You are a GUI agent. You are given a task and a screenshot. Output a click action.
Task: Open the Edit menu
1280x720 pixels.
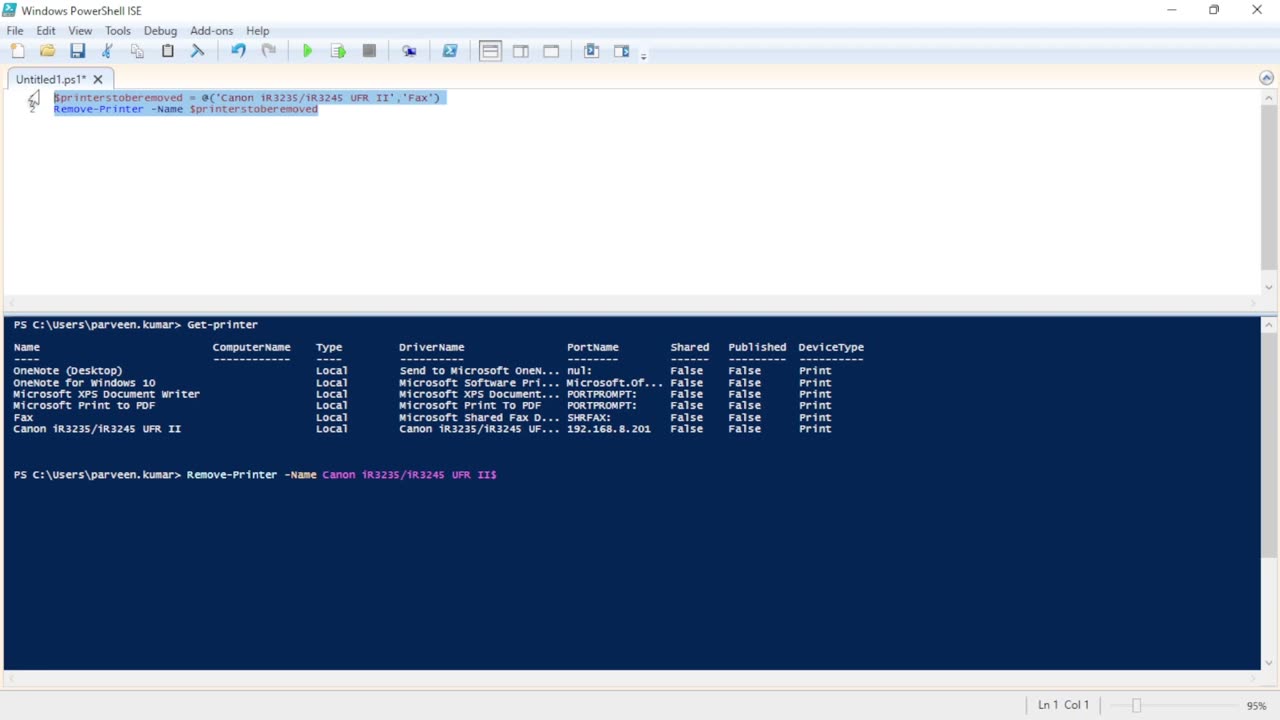tap(46, 31)
